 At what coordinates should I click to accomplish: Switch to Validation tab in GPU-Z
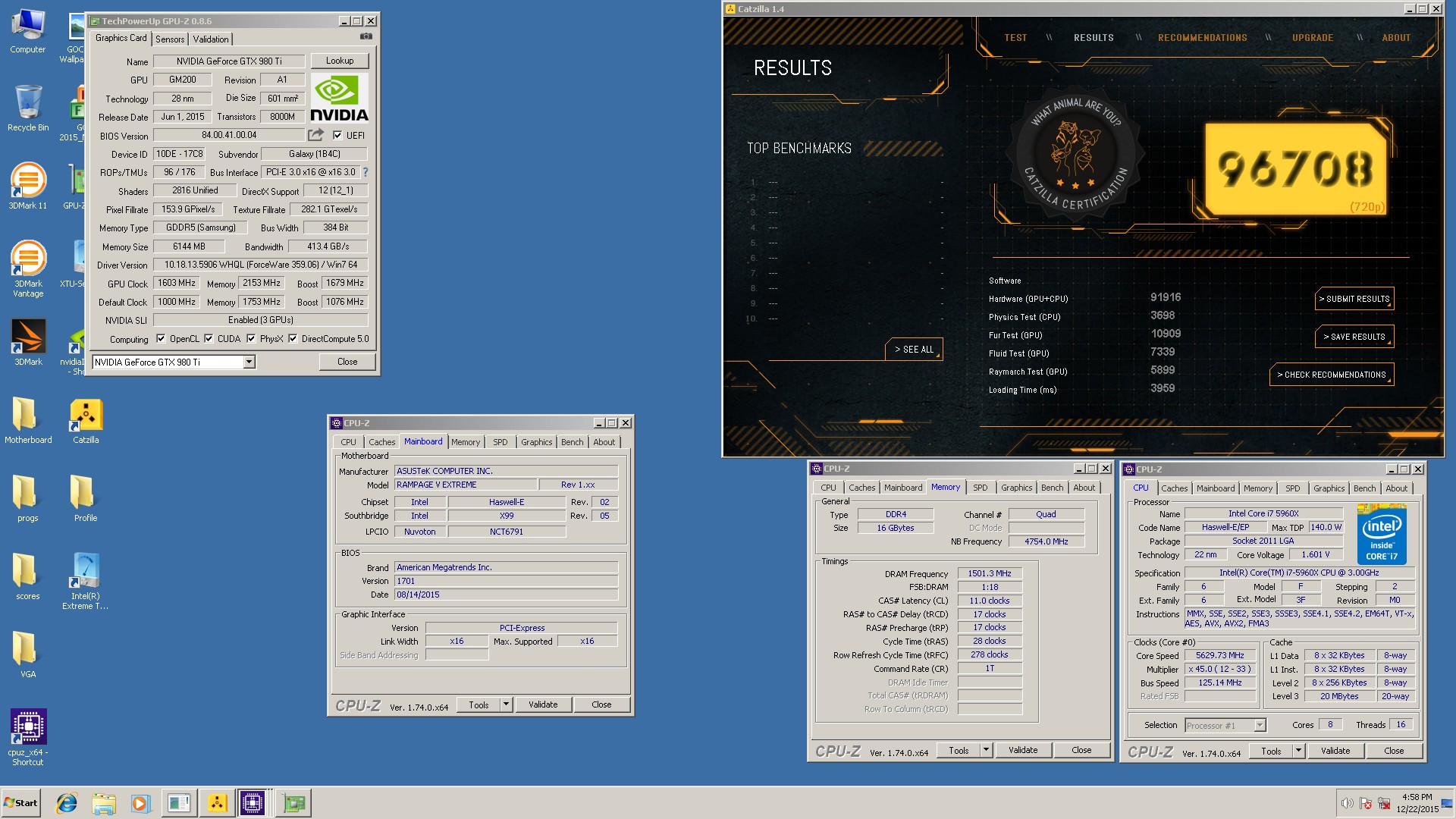coord(211,39)
